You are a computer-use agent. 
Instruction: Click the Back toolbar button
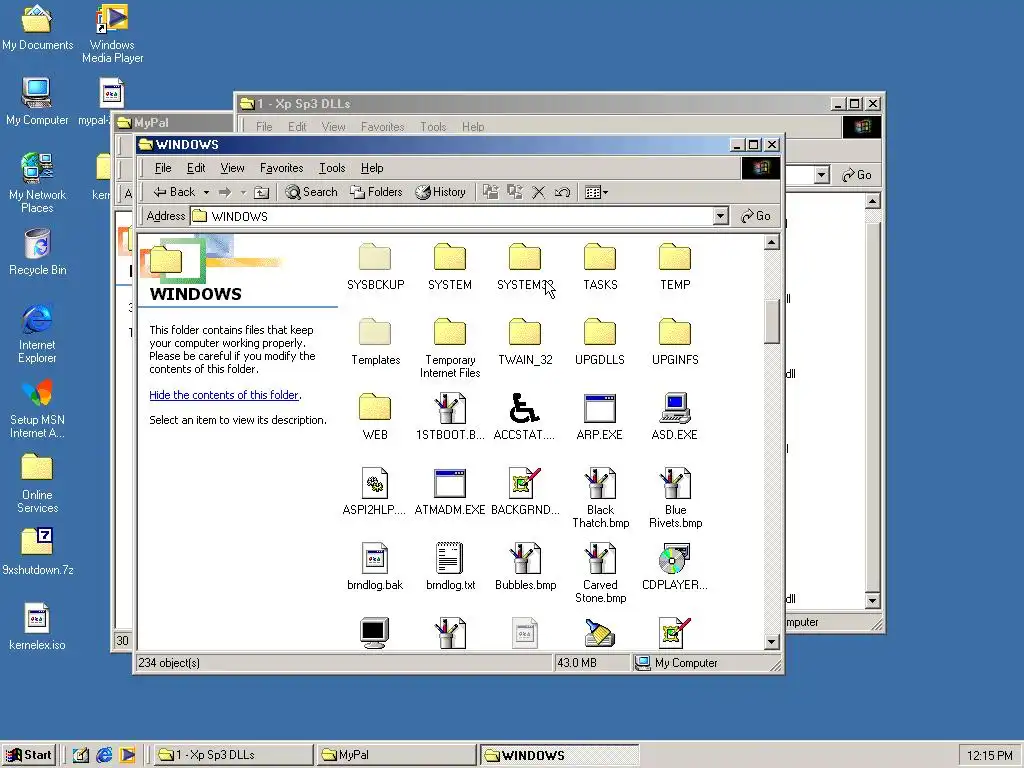(x=174, y=192)
